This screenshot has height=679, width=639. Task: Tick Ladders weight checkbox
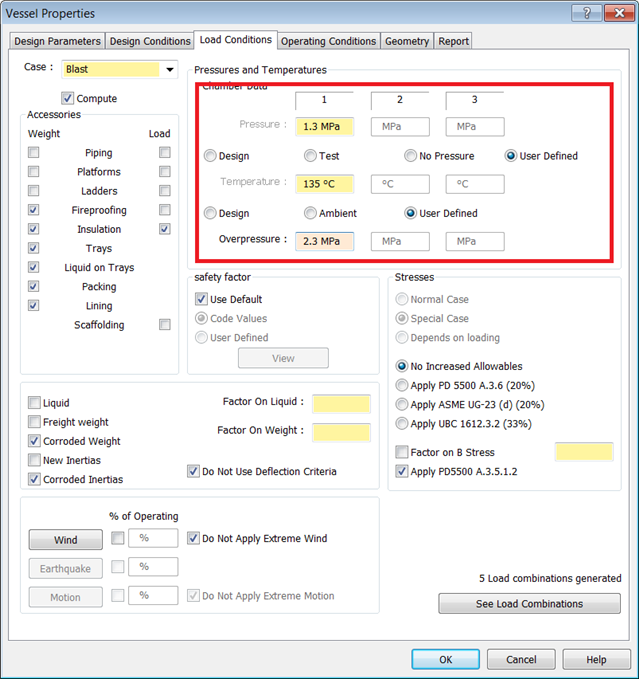click(x=33, y=191)
